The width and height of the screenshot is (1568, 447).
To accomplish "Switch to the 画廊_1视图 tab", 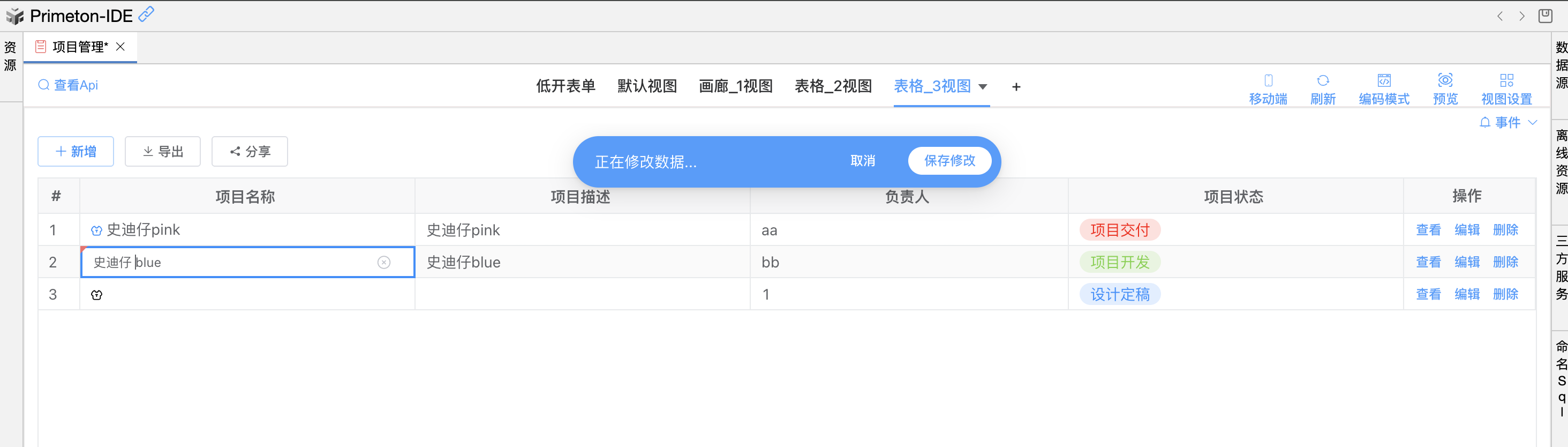I will pos(735,86).
